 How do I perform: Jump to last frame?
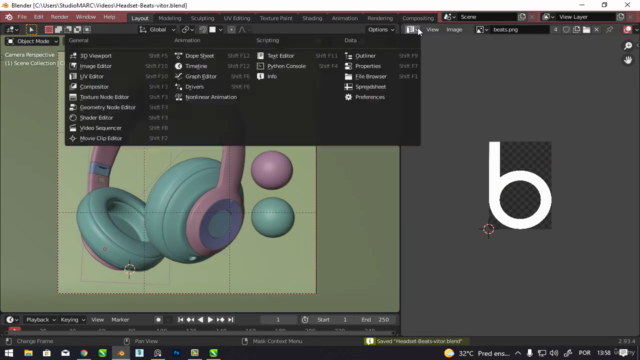(231, 320)
